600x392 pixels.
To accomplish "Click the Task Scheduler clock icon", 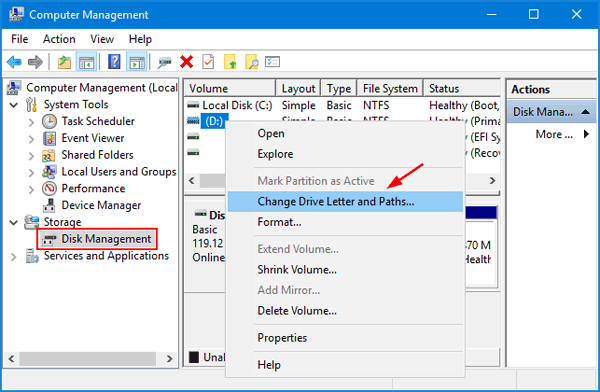I will 49,121.
